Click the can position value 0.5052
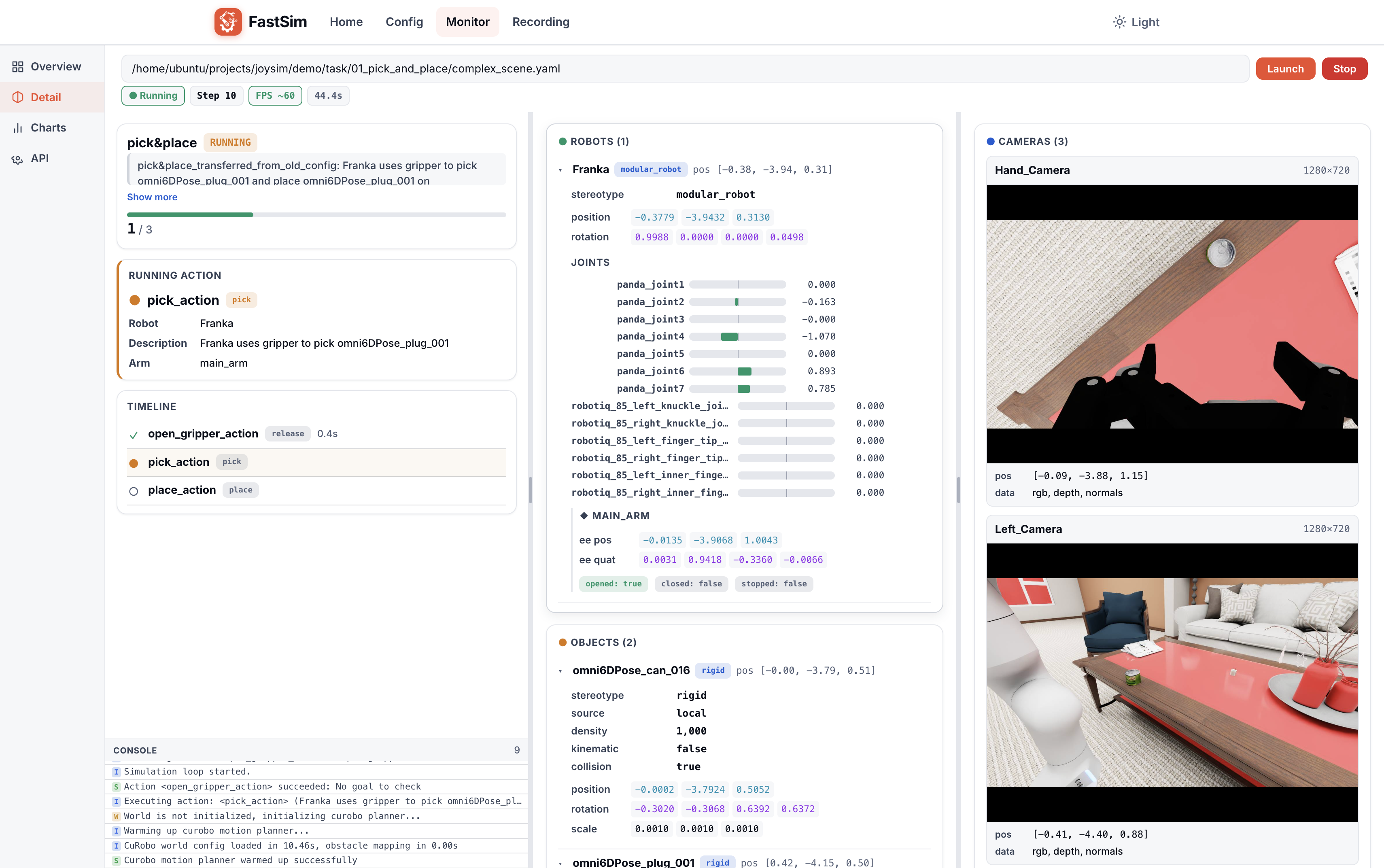1384x868 pixels. (753, 789)
